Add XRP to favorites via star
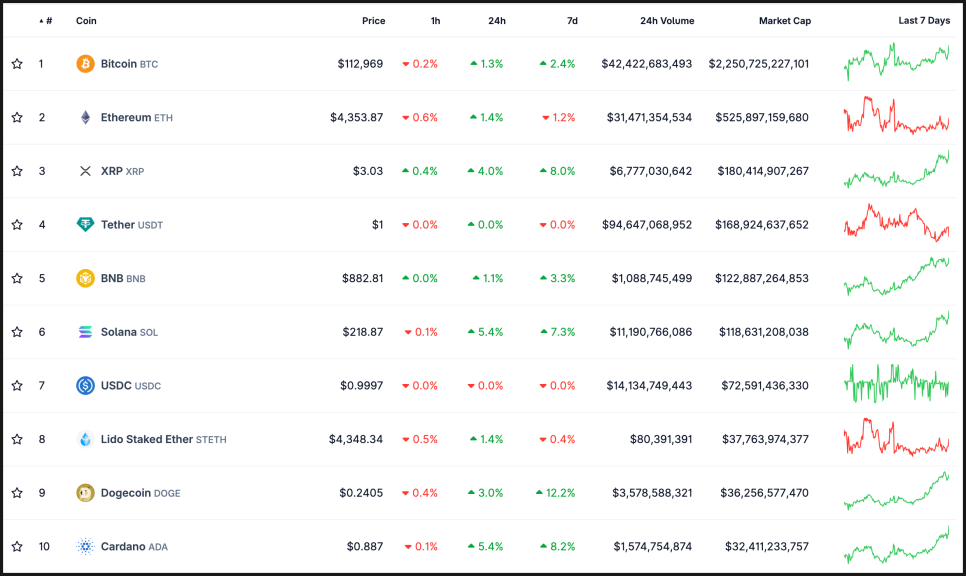966x576 pixels. tap(17, 171)
